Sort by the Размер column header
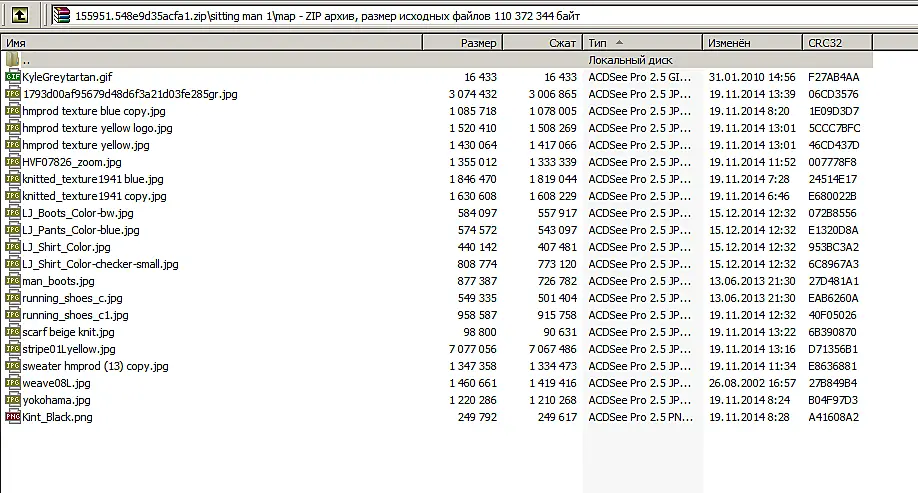The image size is (918, 493). tap(463, 43)
